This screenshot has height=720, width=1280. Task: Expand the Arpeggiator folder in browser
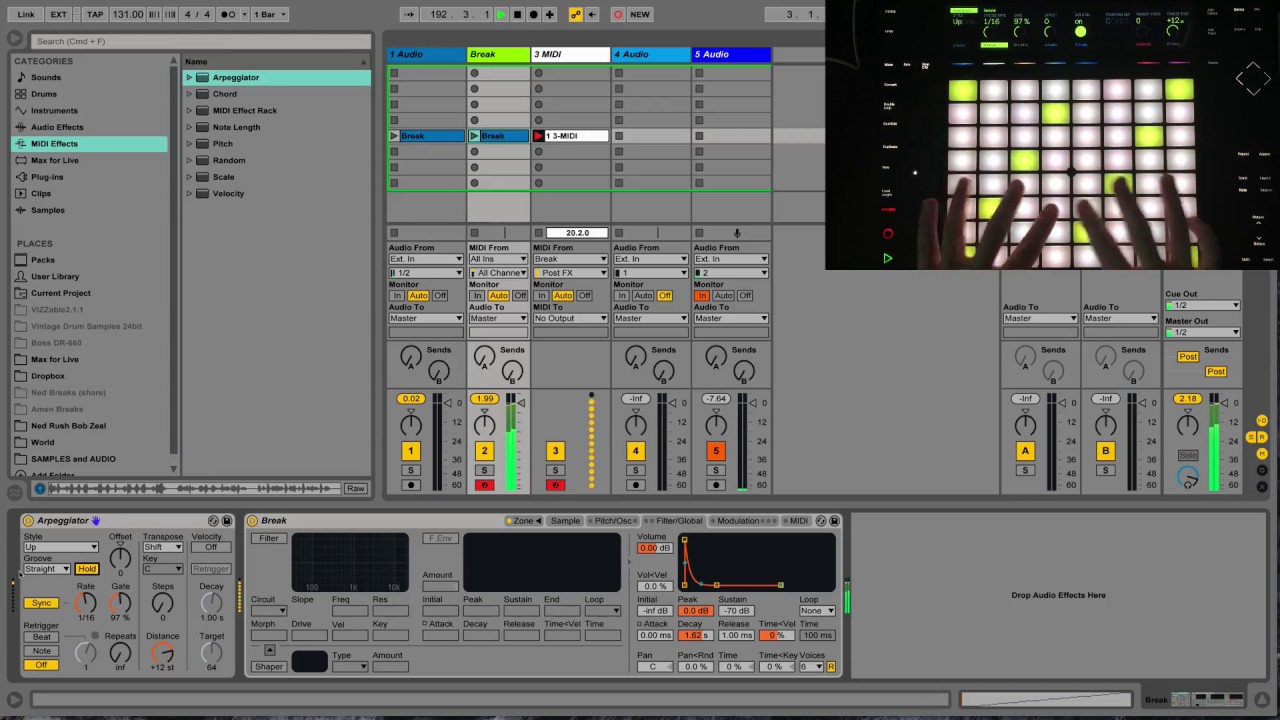tap(189, 77)
